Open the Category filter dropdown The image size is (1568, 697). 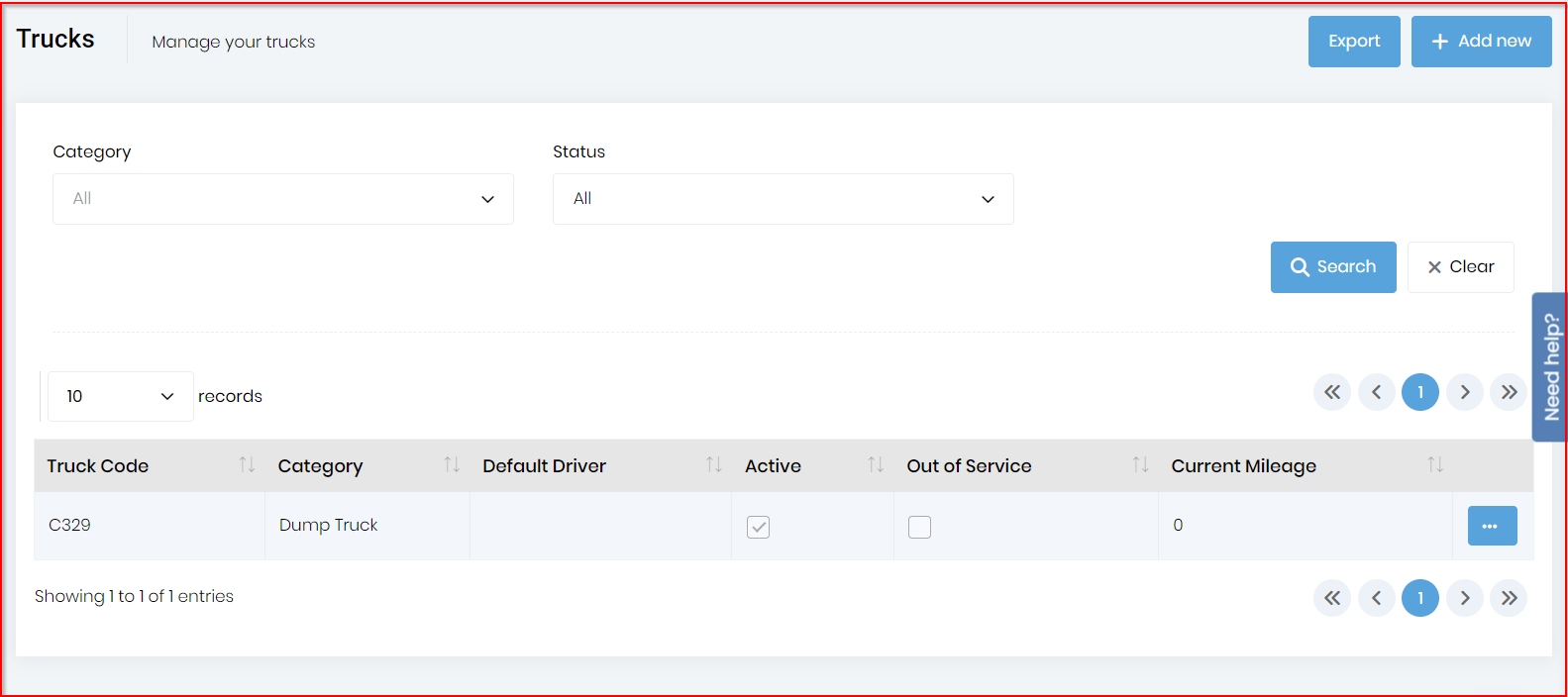pyautogui.click(x=282, y=199)
